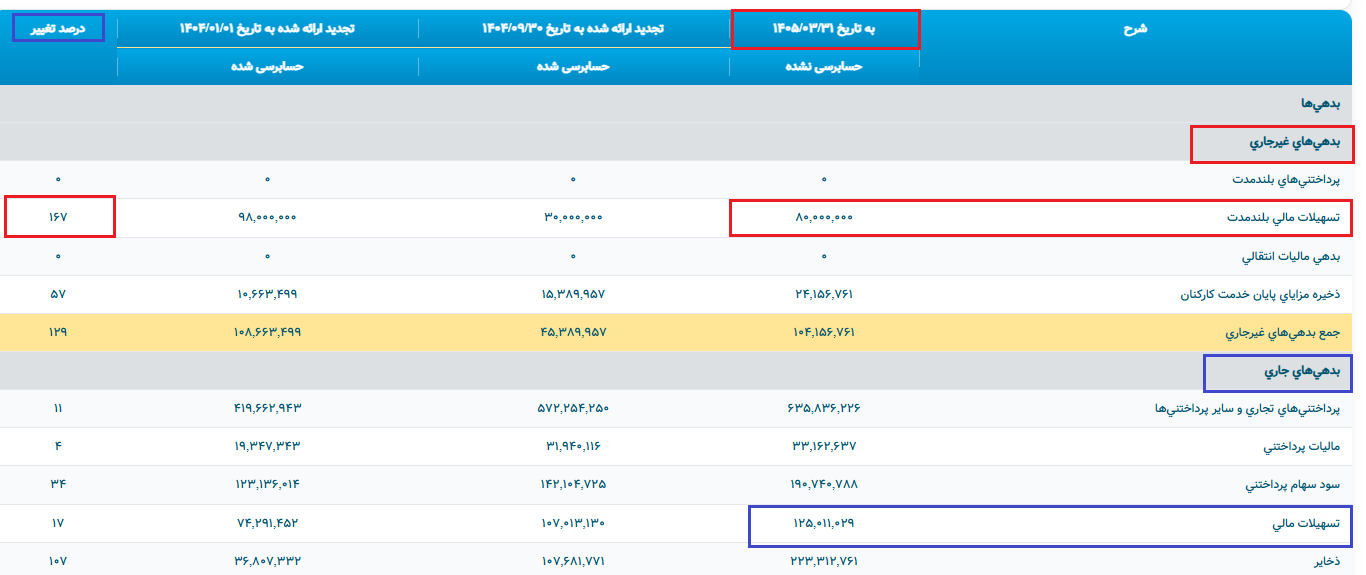
Task: Select the 125,011,029 current facilities value
Action: [824, 523]
